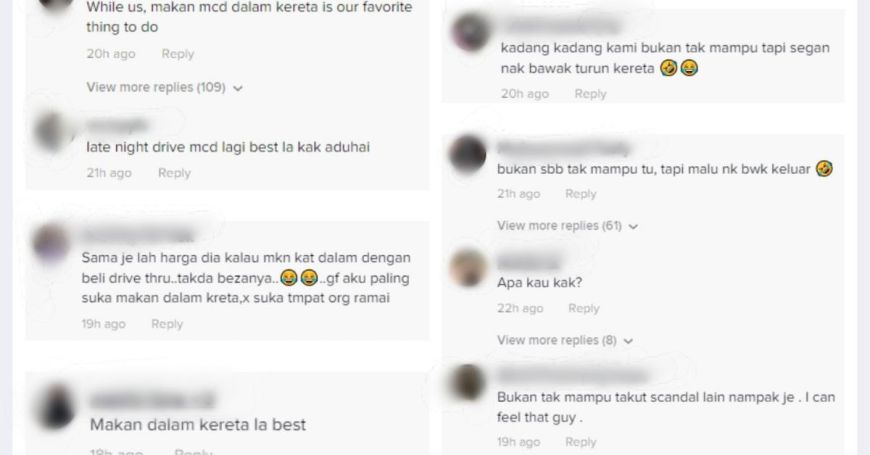Reply to "makan mcd dalam kereta" comment
The height and width of the screenshot is (455, 870).
point(178,54)
